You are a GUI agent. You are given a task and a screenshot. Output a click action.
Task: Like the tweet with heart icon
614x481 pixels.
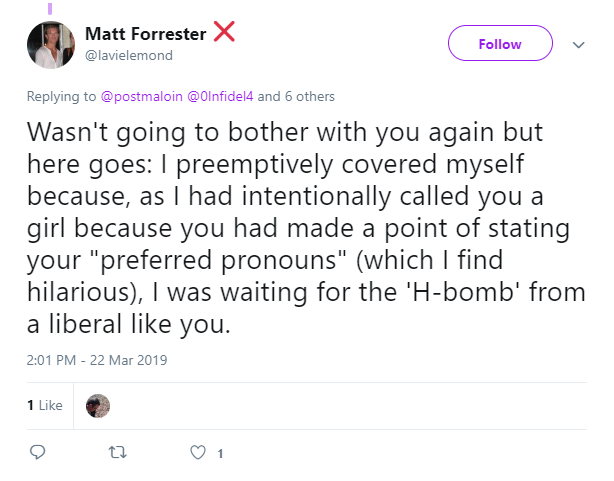tap(198, 453)
